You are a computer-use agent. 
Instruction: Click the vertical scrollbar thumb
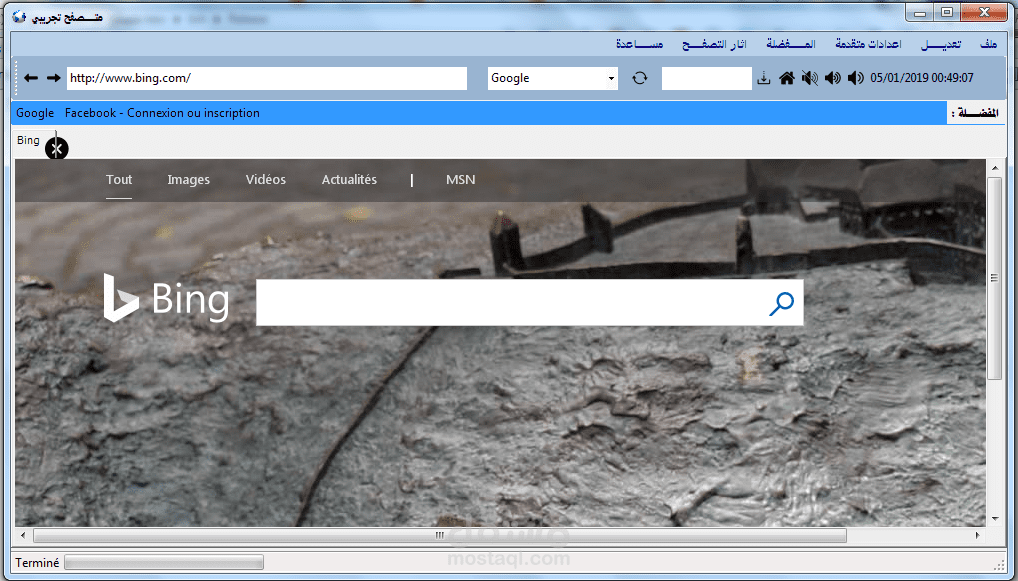point(994,278)
